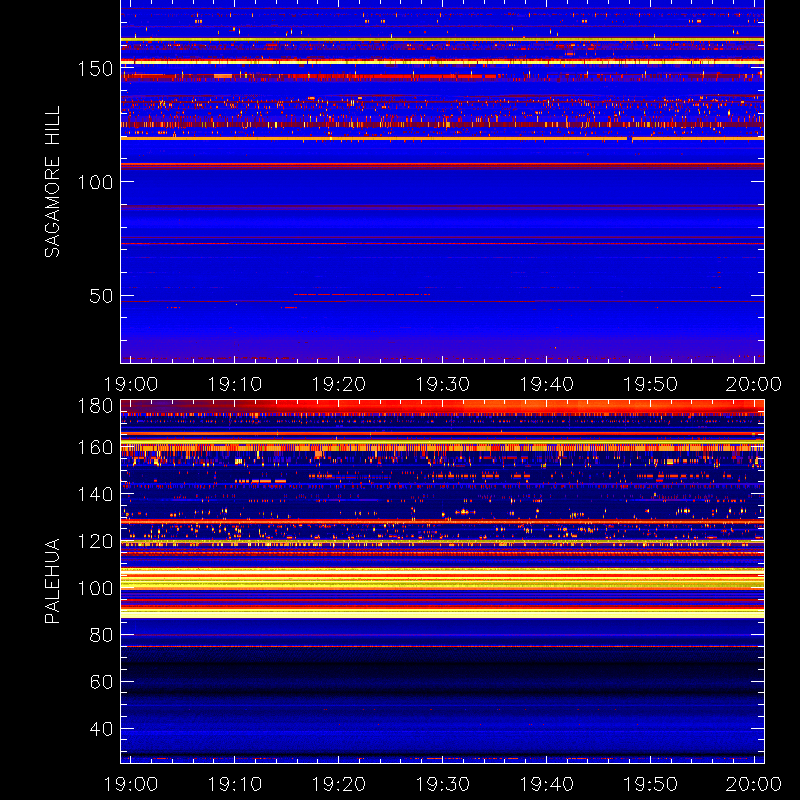800x800 pixels.
Task: Click the 160 tick label on Palehua axis
Action: point(95,447)
